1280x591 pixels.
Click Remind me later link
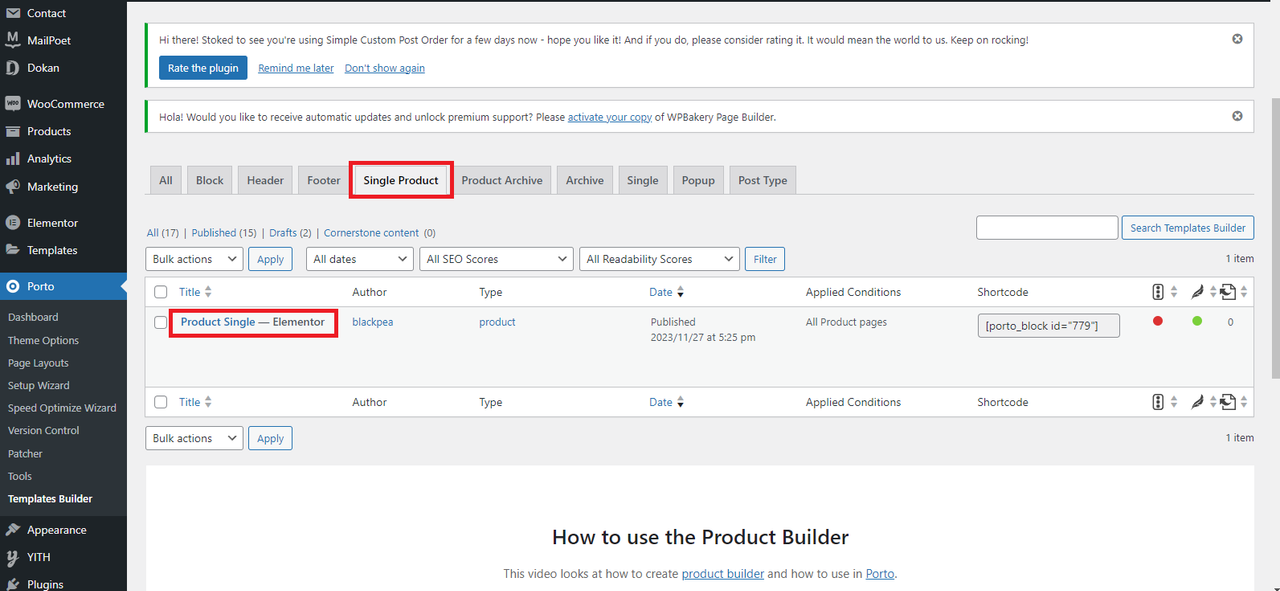[x=296, y=68]
